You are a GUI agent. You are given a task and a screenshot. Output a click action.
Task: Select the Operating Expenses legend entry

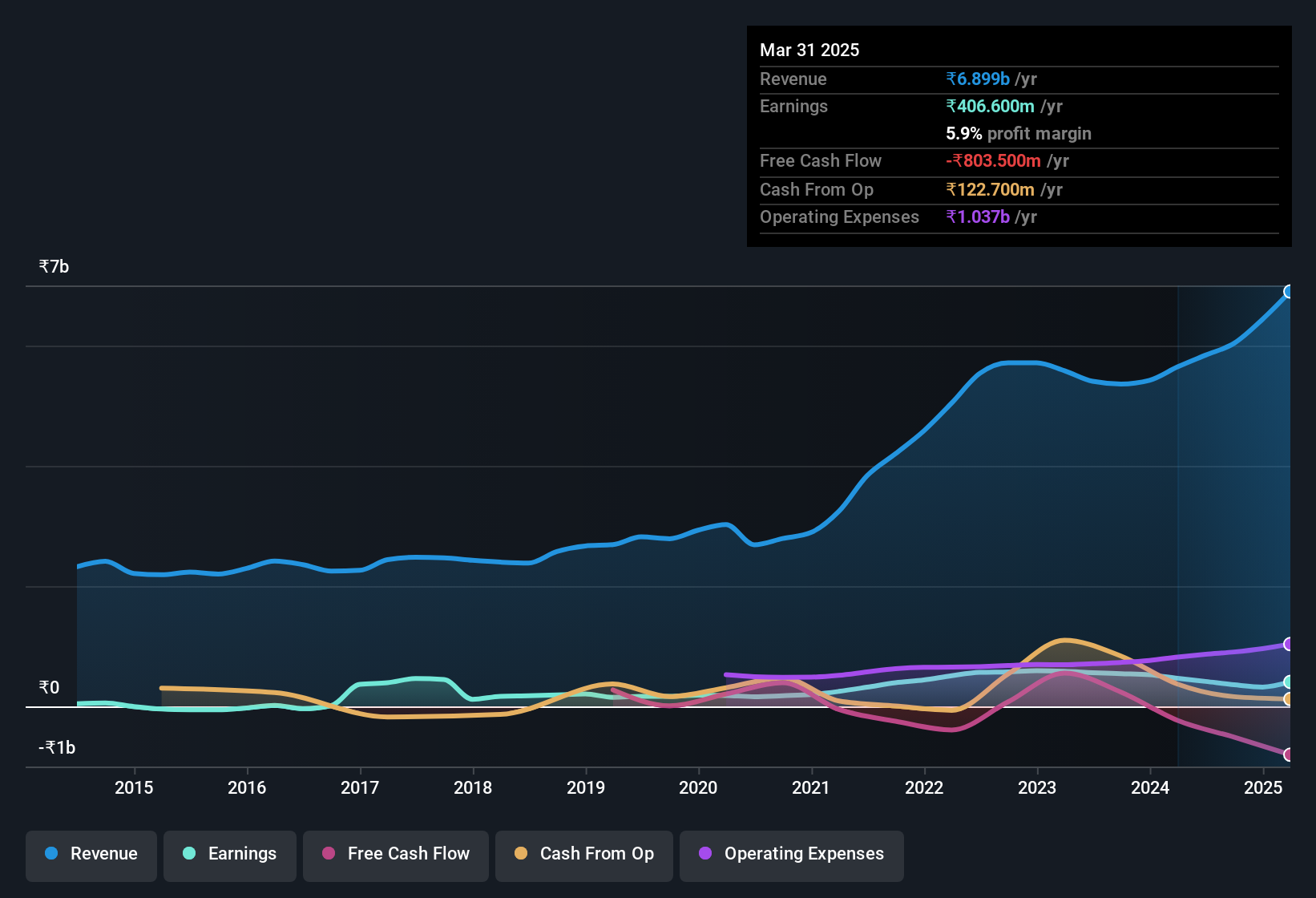(791, 854)
